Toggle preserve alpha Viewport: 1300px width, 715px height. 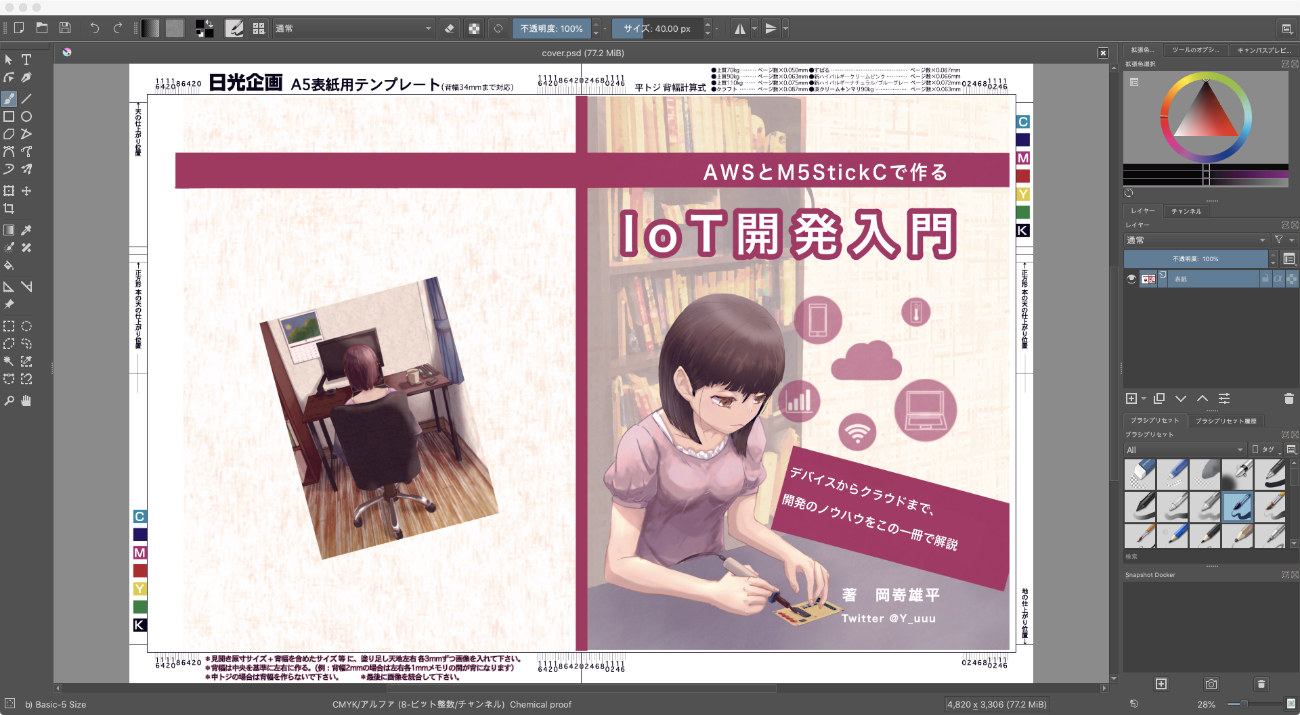click(474, 28)
